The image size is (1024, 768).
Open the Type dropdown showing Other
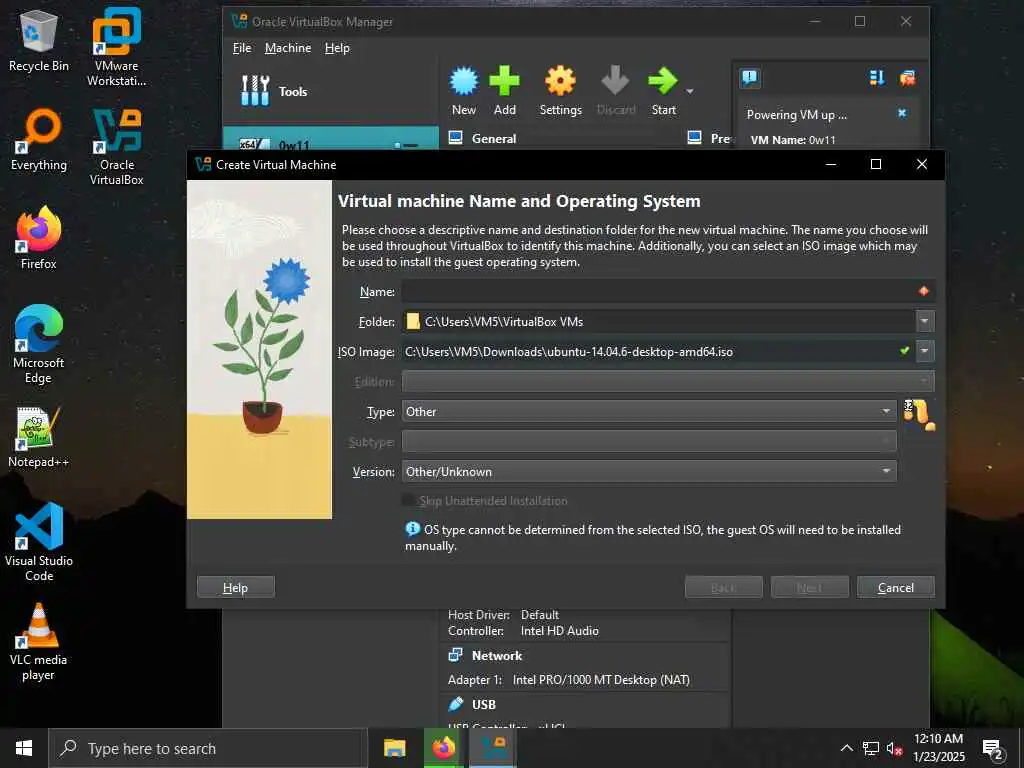(x=648, y=411)
